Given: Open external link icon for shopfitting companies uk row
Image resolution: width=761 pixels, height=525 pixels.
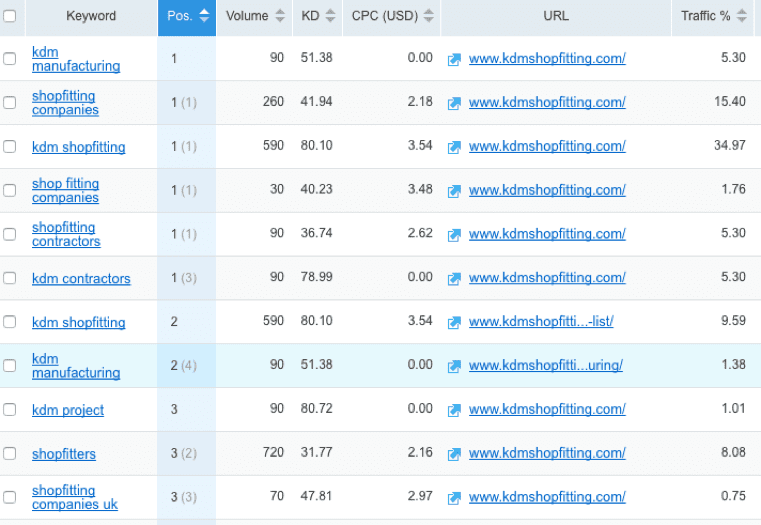Looking at the screenshot, I should coord(454,497).
